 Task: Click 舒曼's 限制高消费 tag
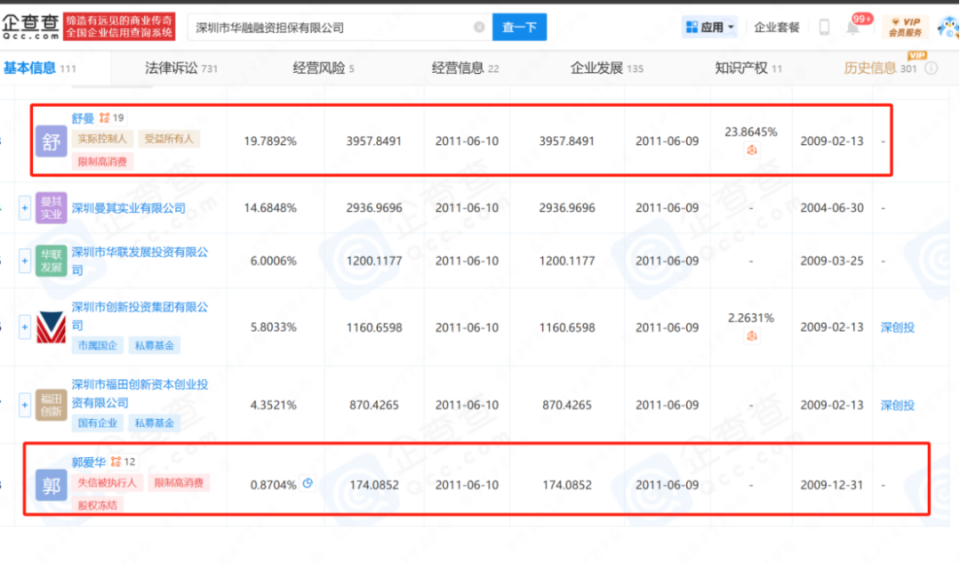(x=102, y=162)
